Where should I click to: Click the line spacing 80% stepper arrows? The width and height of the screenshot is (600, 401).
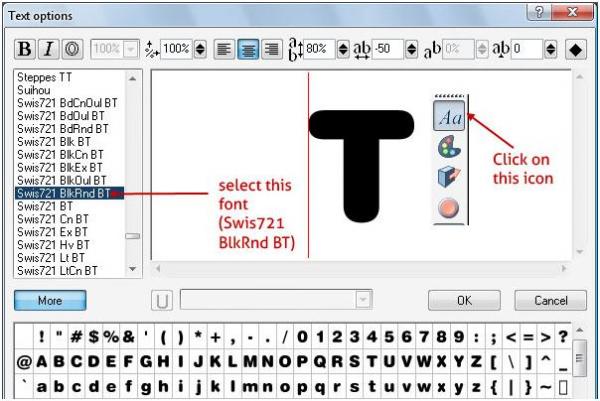coord(343,49)
